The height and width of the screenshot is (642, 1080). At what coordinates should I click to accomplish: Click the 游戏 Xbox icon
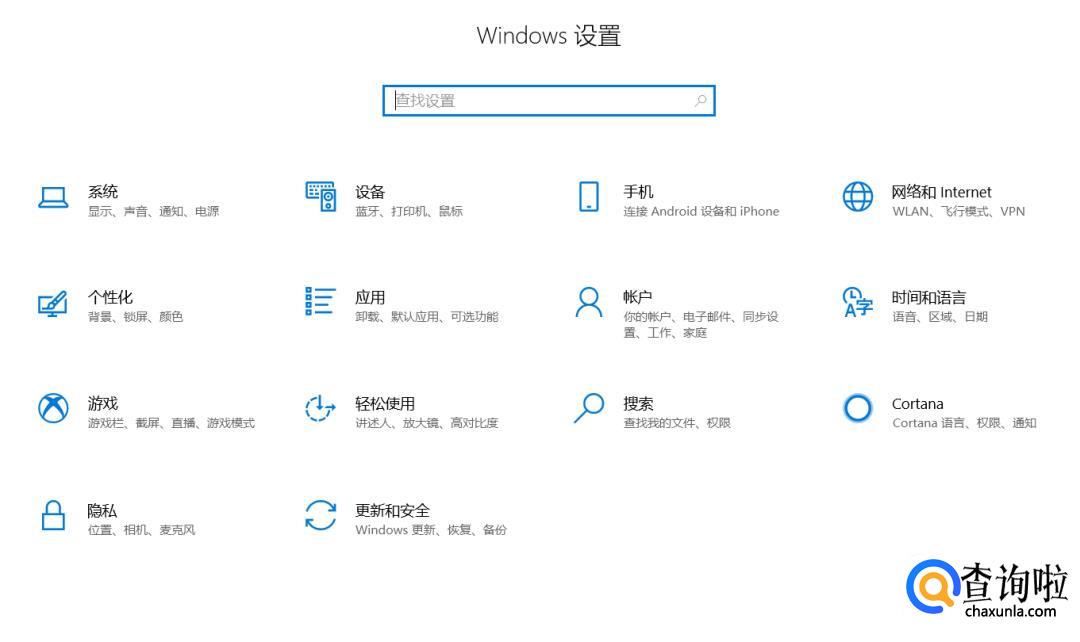coord(53,408)
